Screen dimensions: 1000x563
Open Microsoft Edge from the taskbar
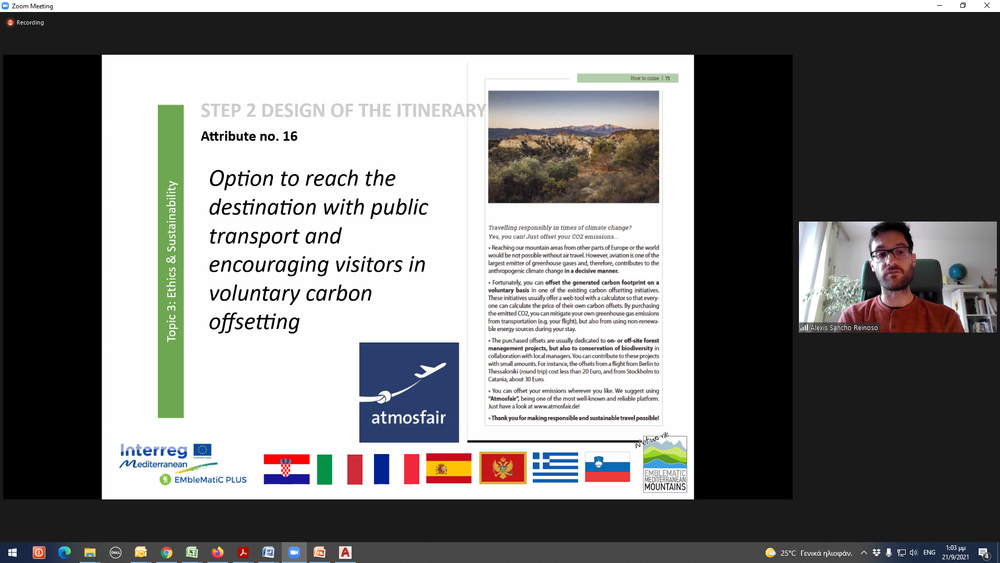click(x=64, y=552)
